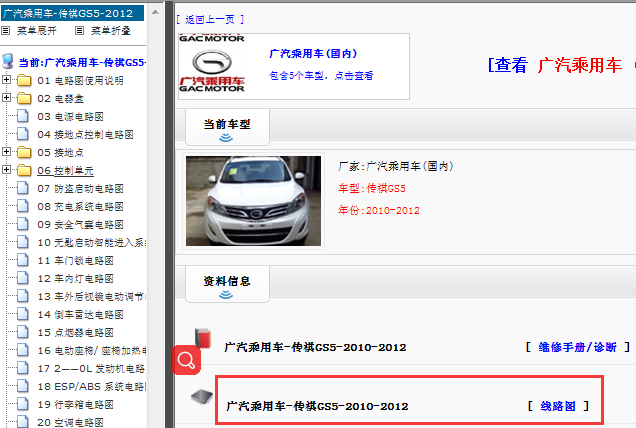
Task: Click the 车型:传祺GS5 text
Action: coord(372,188)
